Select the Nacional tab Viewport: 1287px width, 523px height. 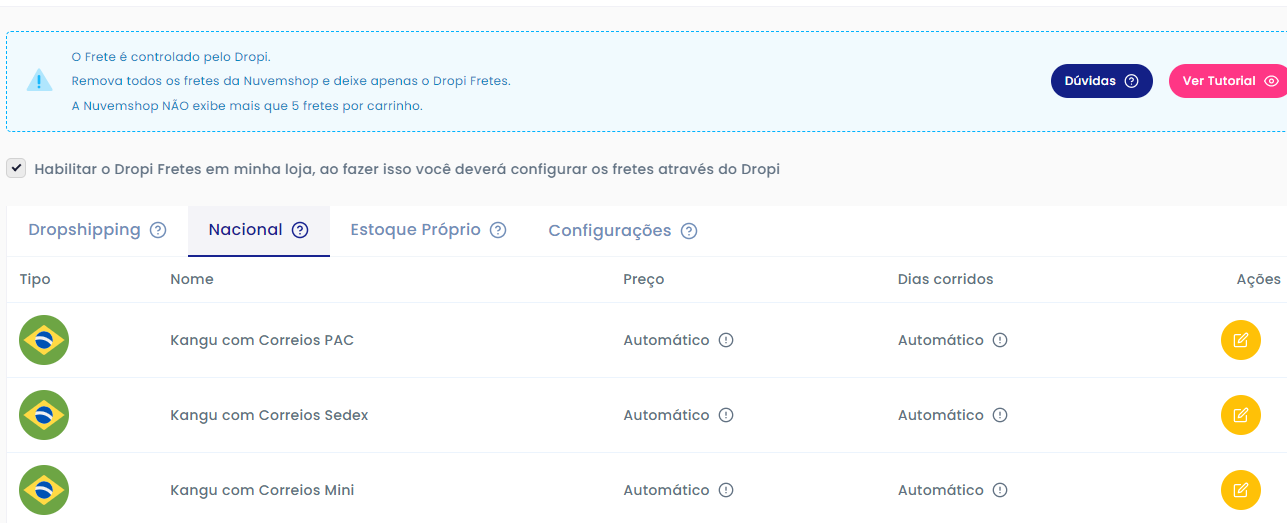[x=258, y=230]
